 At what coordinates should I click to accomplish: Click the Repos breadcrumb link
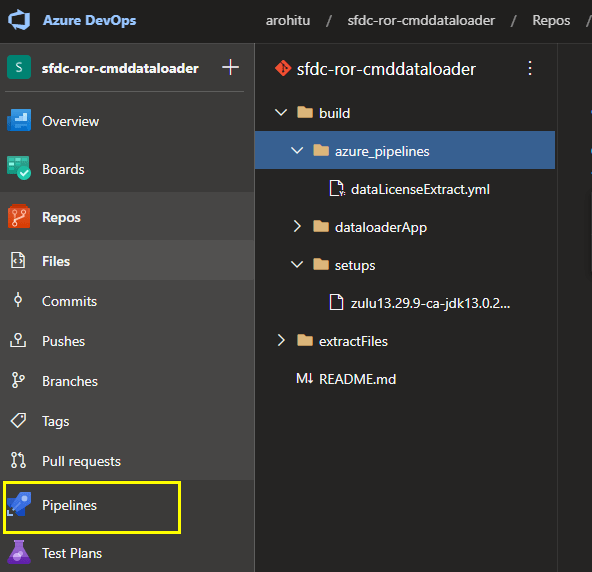click(x=551, y=20)
